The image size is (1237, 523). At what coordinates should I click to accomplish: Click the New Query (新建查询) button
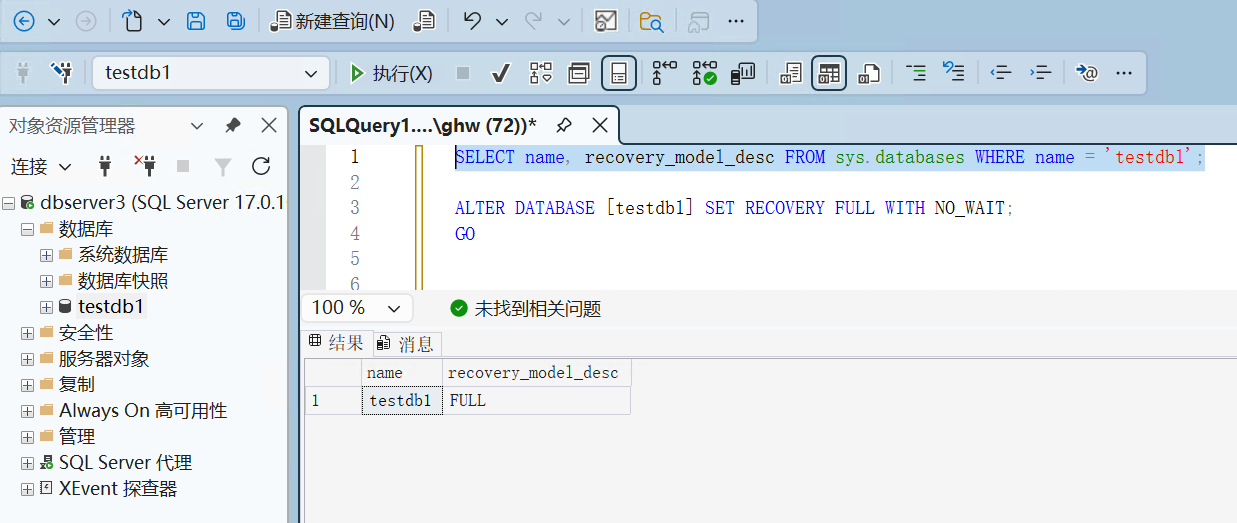[x=334, y=21]
